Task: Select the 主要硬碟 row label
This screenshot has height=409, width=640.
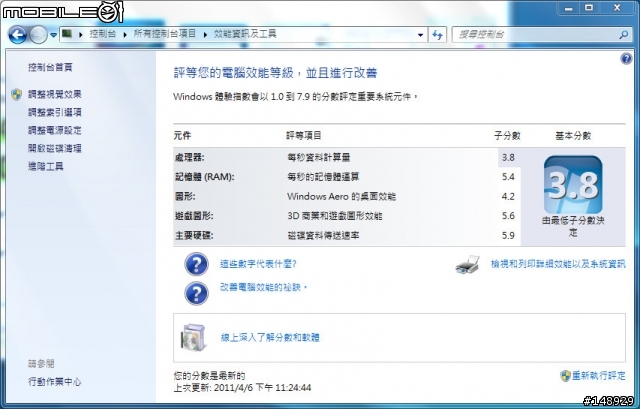Action: pos(194,236)
